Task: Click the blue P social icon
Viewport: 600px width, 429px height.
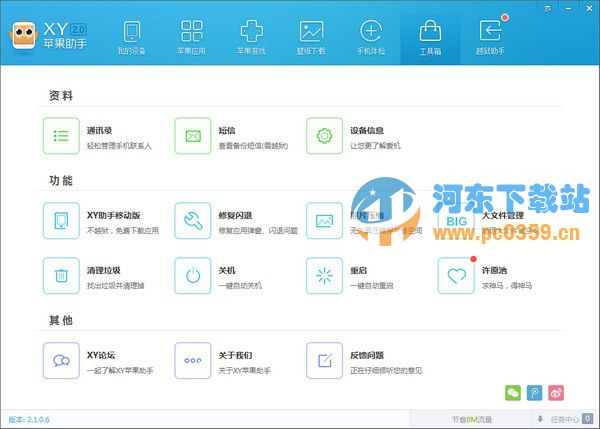Action: (535, 393)
